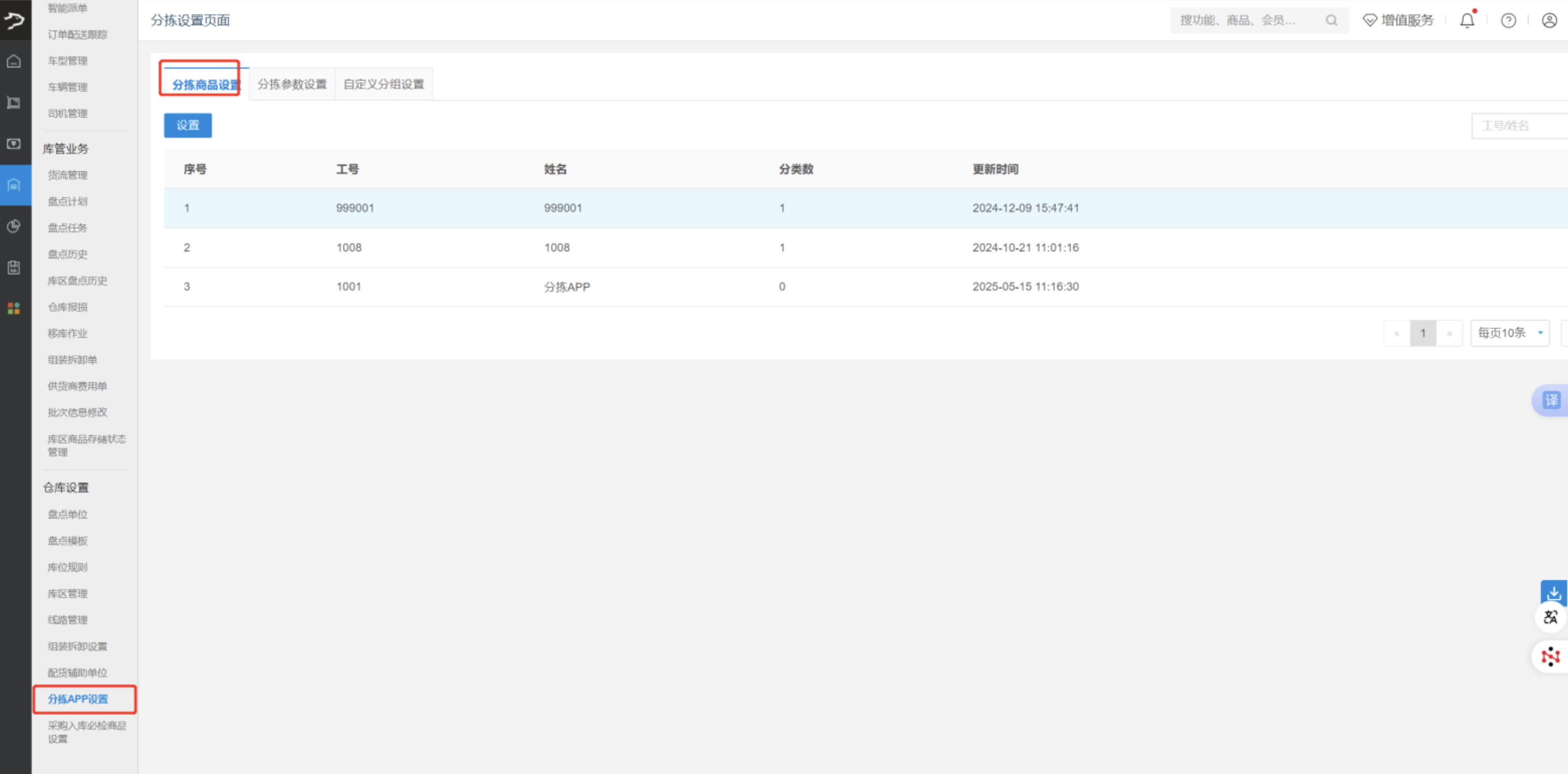Open 采购入库必检商品设置 in the sidebar
Image resolution: width=1568 pixels, height=774 pixels.
pos(86,732)
